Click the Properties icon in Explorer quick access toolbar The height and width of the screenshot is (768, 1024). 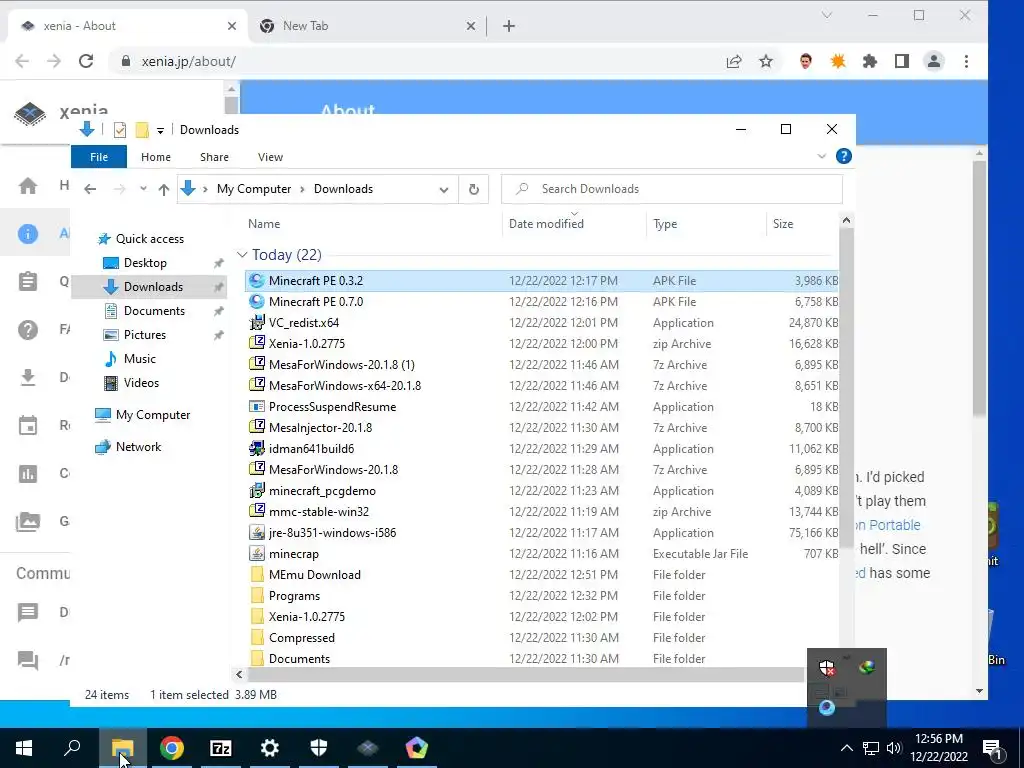click(x=120, y=130)
